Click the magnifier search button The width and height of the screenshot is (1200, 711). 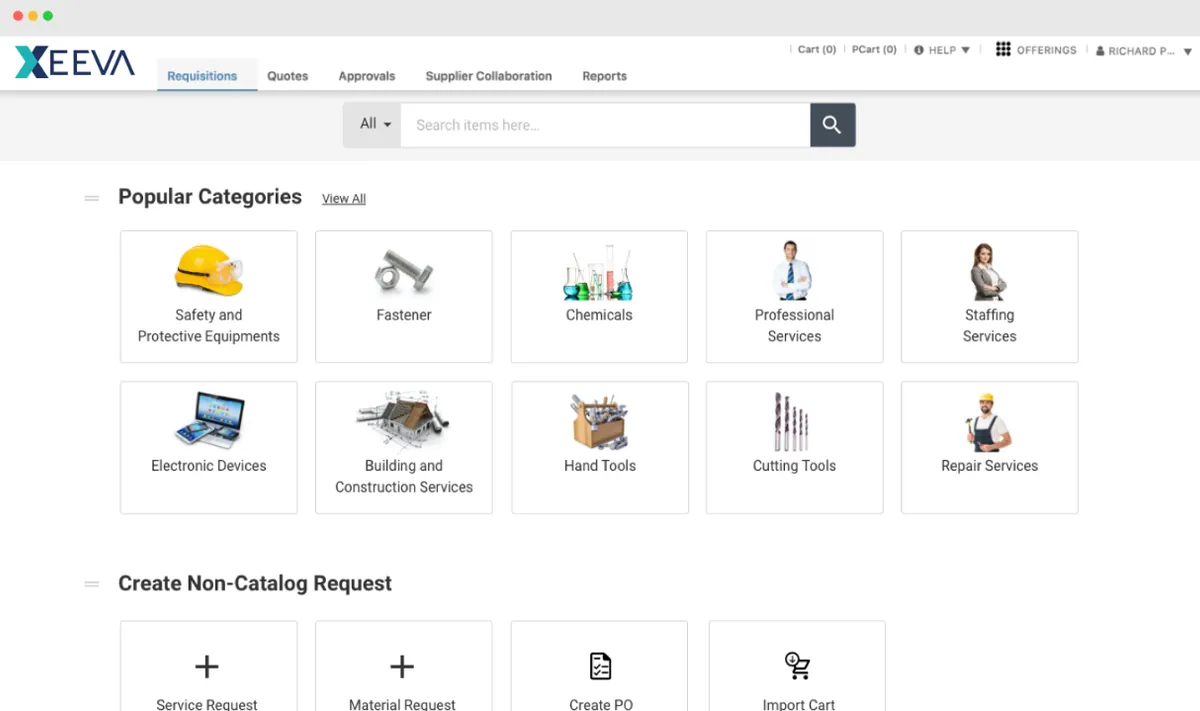pos(832,125)
